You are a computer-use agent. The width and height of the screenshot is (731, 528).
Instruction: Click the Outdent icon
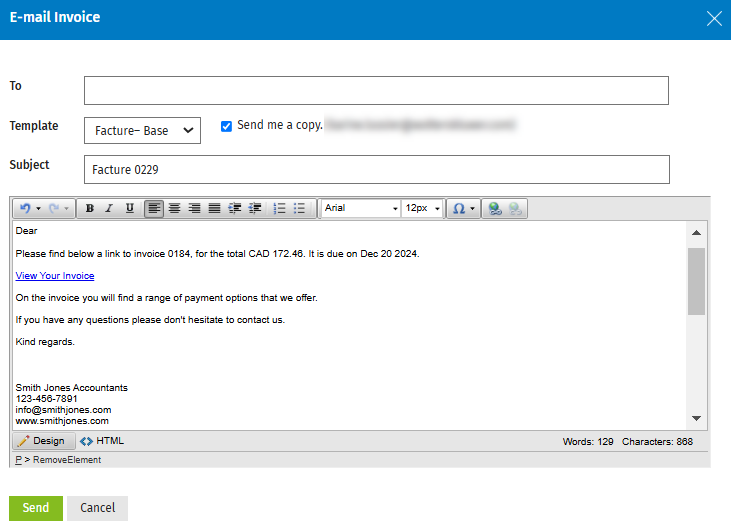click(x=255, y=208)
